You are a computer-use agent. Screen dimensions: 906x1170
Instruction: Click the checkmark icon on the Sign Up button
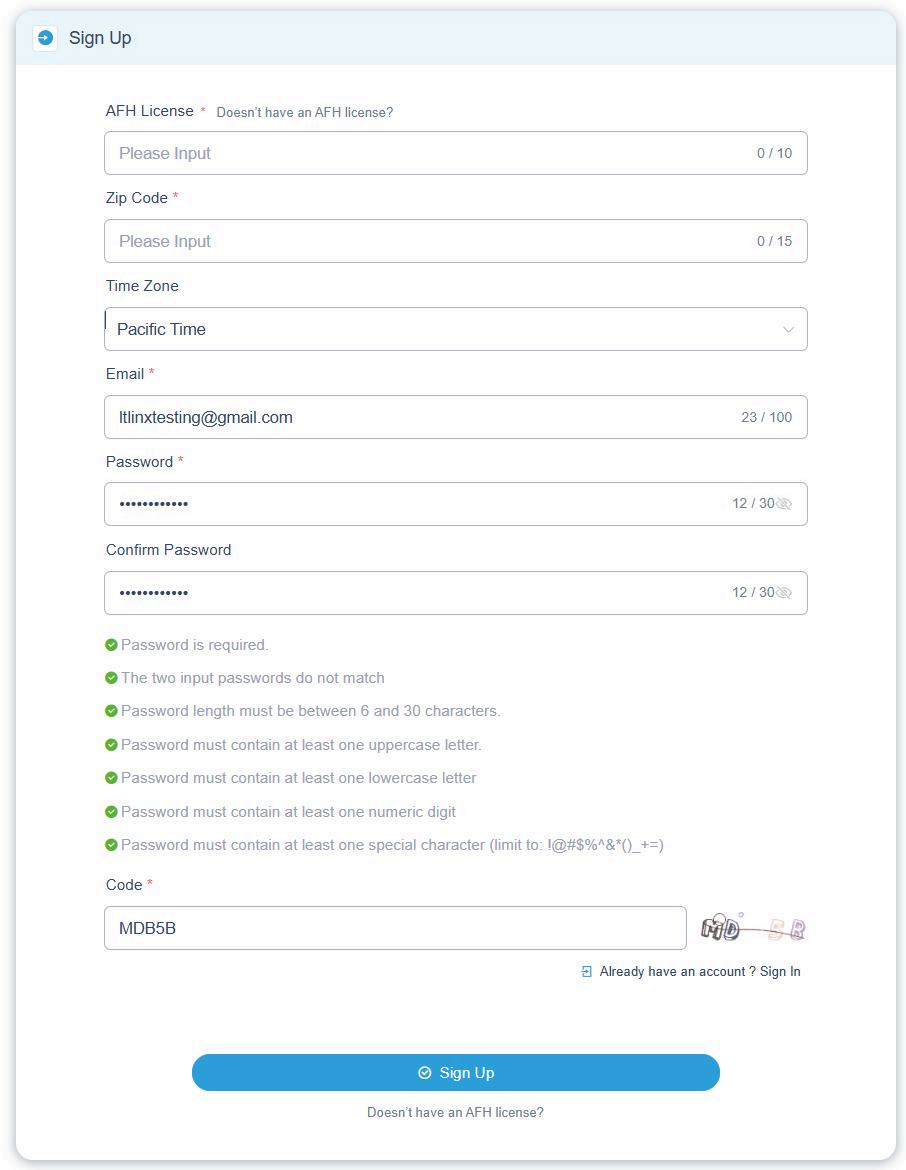[425, 1073]
